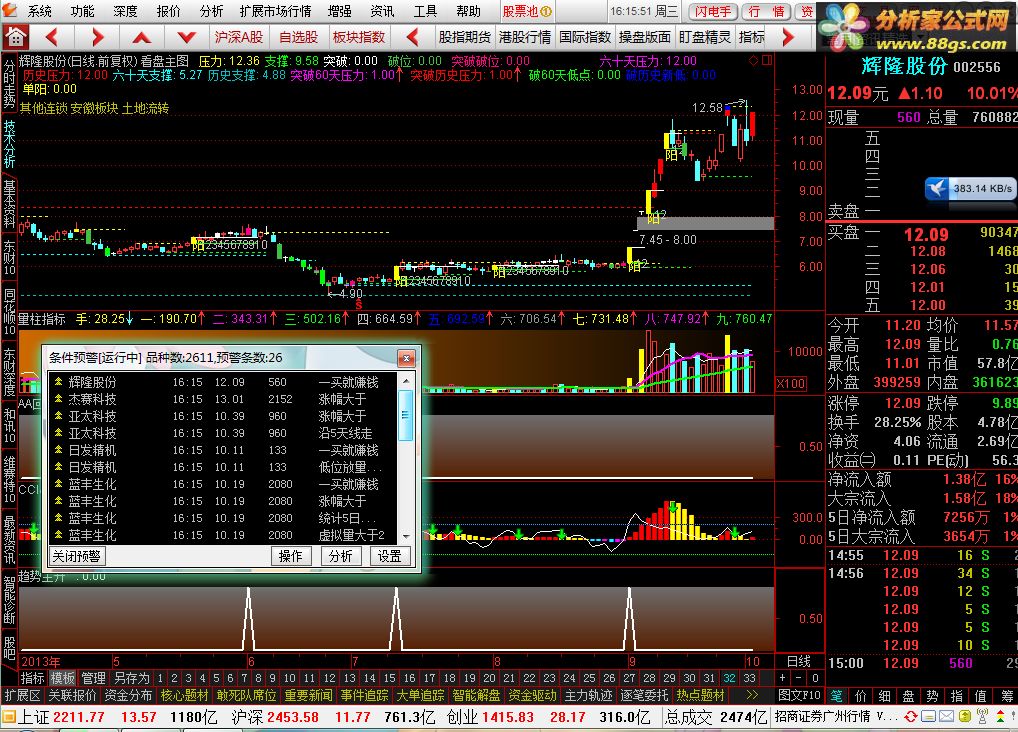
Task: Click the plus zoom button beside indicator numbers
Action: [783, 678]
